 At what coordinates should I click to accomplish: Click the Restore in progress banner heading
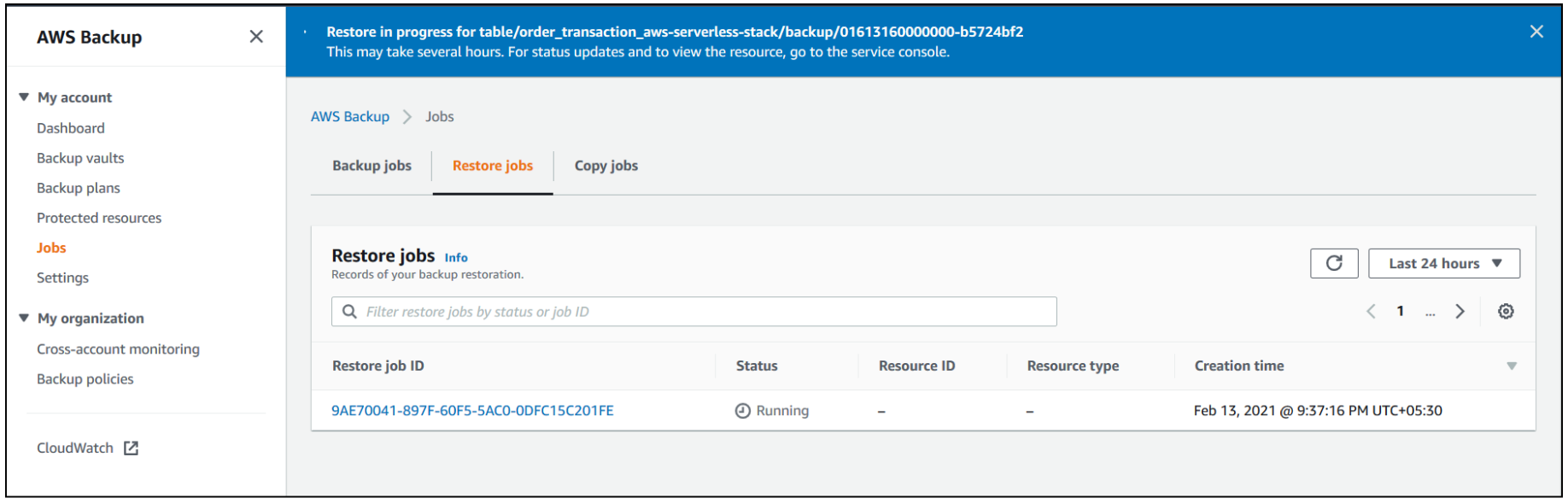point(675,32)
